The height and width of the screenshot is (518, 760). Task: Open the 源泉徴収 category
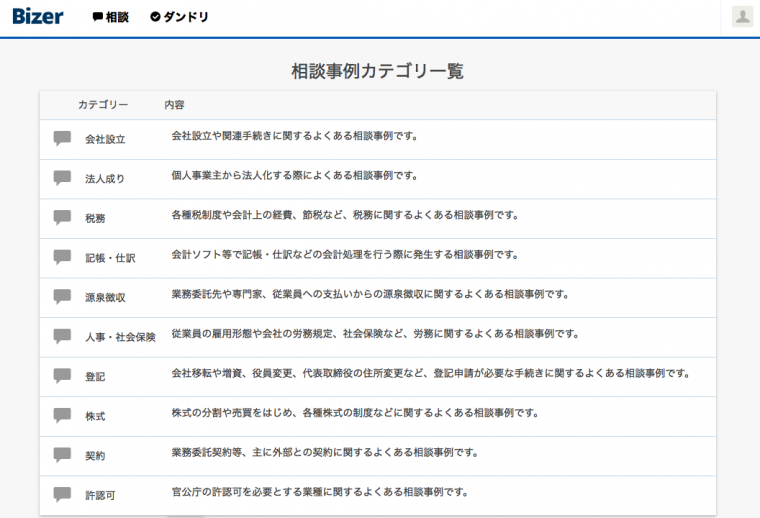(105, 298)
